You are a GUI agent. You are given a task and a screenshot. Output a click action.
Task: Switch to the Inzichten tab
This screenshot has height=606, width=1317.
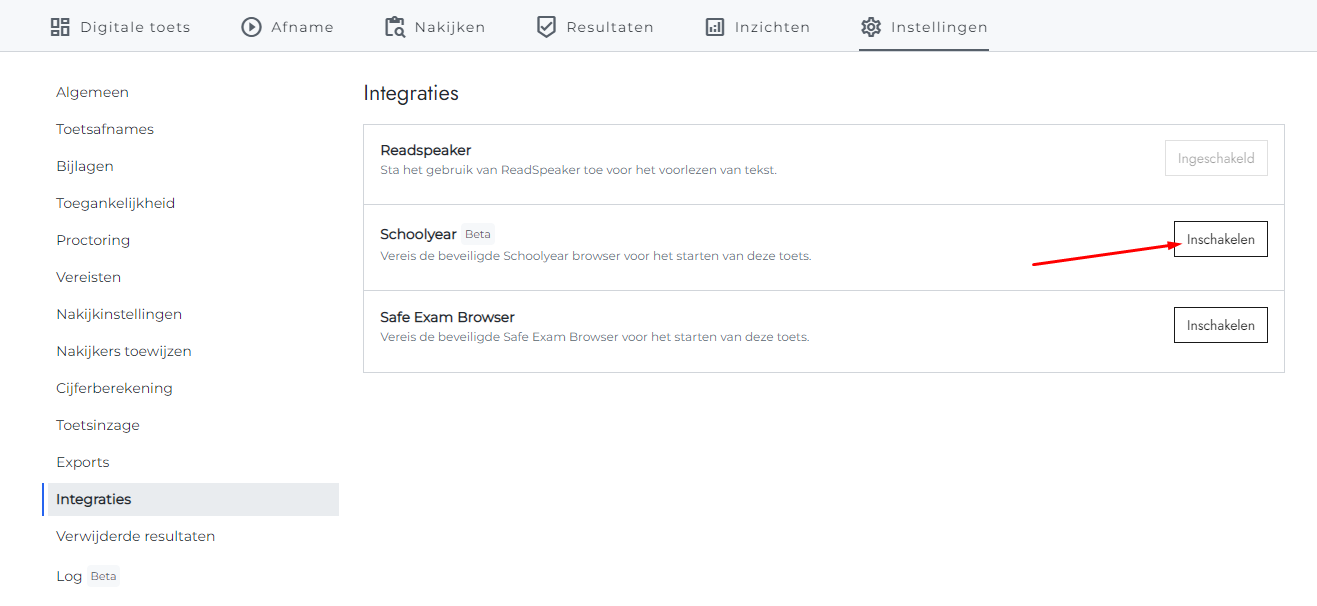(757, 27)
